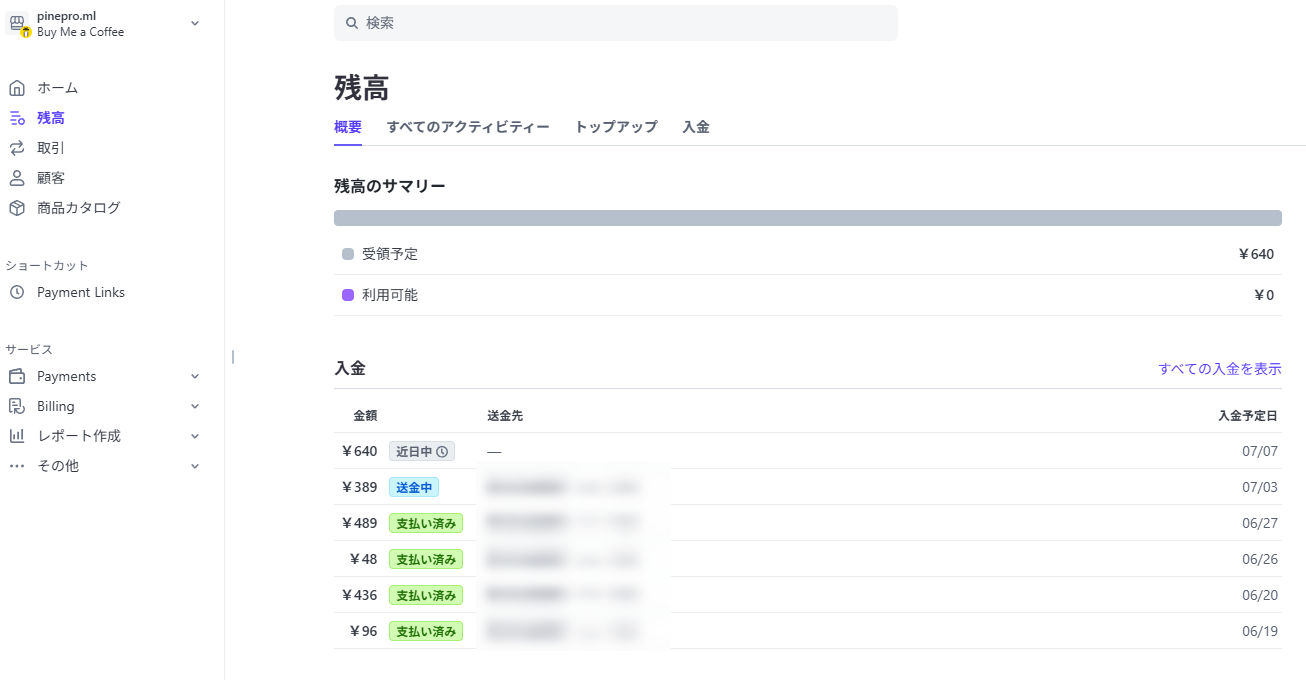Click the 商品カタログ box icon

(x=16, y=208)
